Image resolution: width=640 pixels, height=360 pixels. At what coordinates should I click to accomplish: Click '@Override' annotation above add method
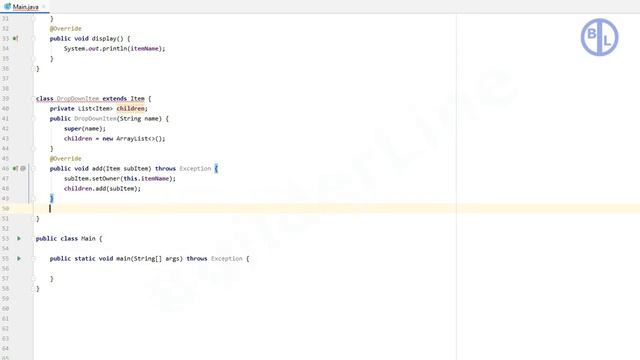pyautogui.click(x=65, y=158)
